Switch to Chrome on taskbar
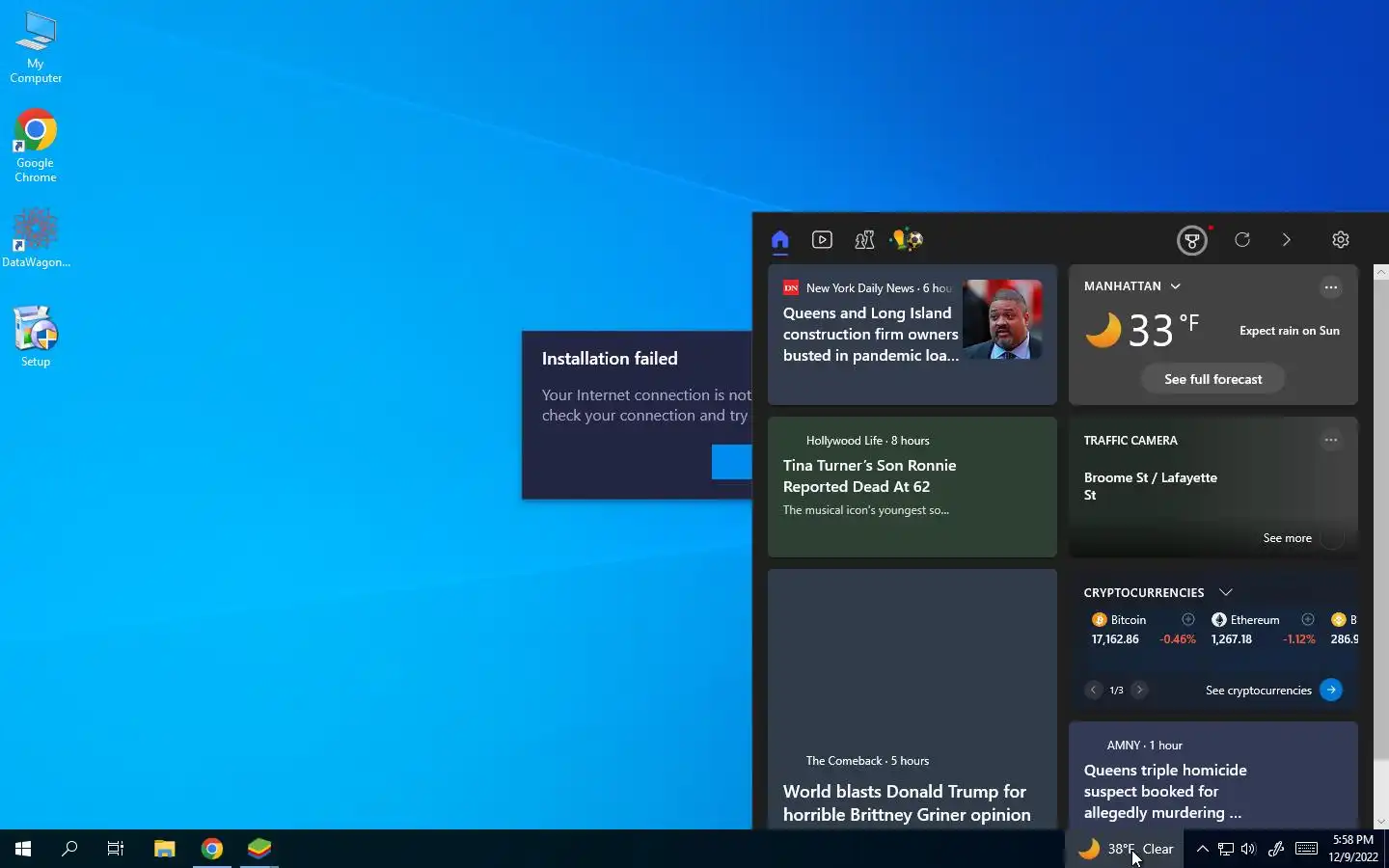The height and width of the screenshot is (868, 1389). click(212, 849)
